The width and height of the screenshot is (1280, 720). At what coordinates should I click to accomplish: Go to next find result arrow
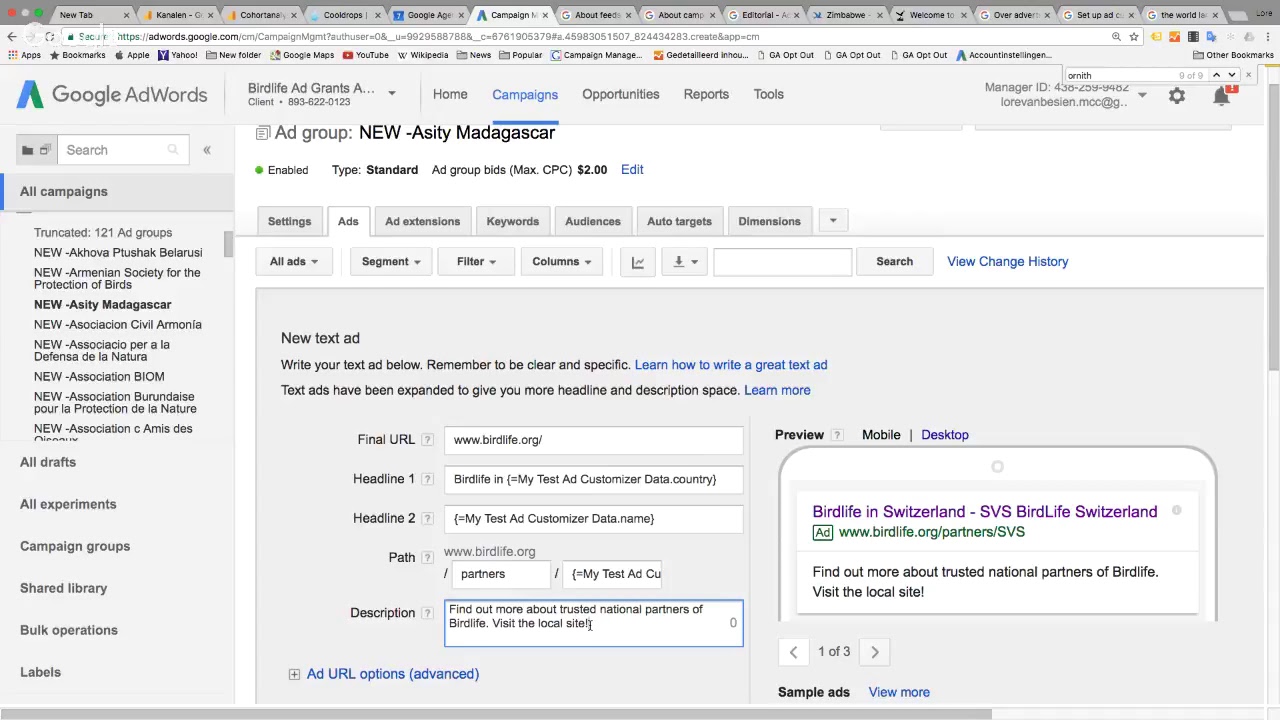point(1232,75)
